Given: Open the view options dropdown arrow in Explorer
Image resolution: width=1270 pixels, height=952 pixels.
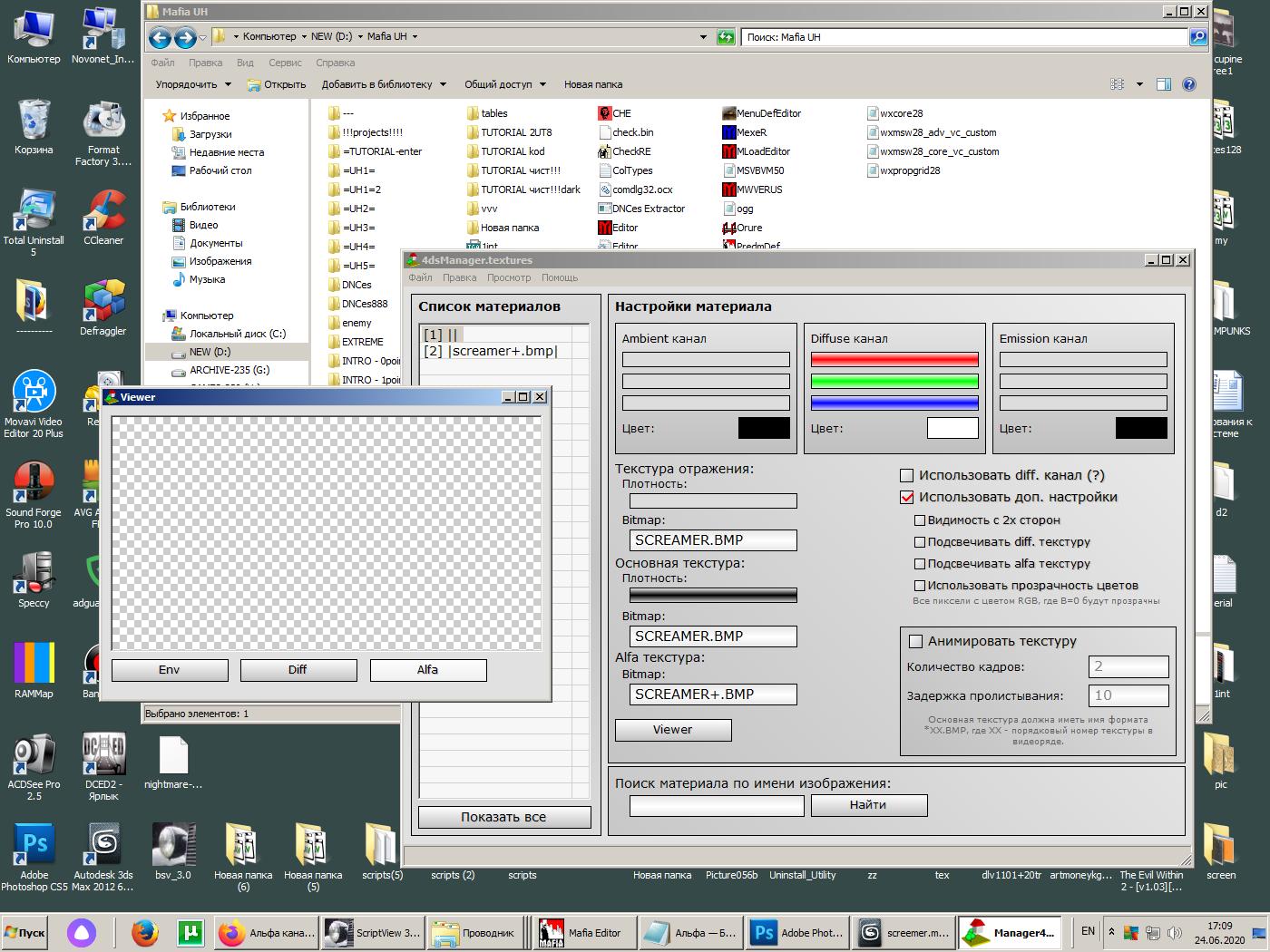Looking at the screenshot, I should [x=1139, y=84].
